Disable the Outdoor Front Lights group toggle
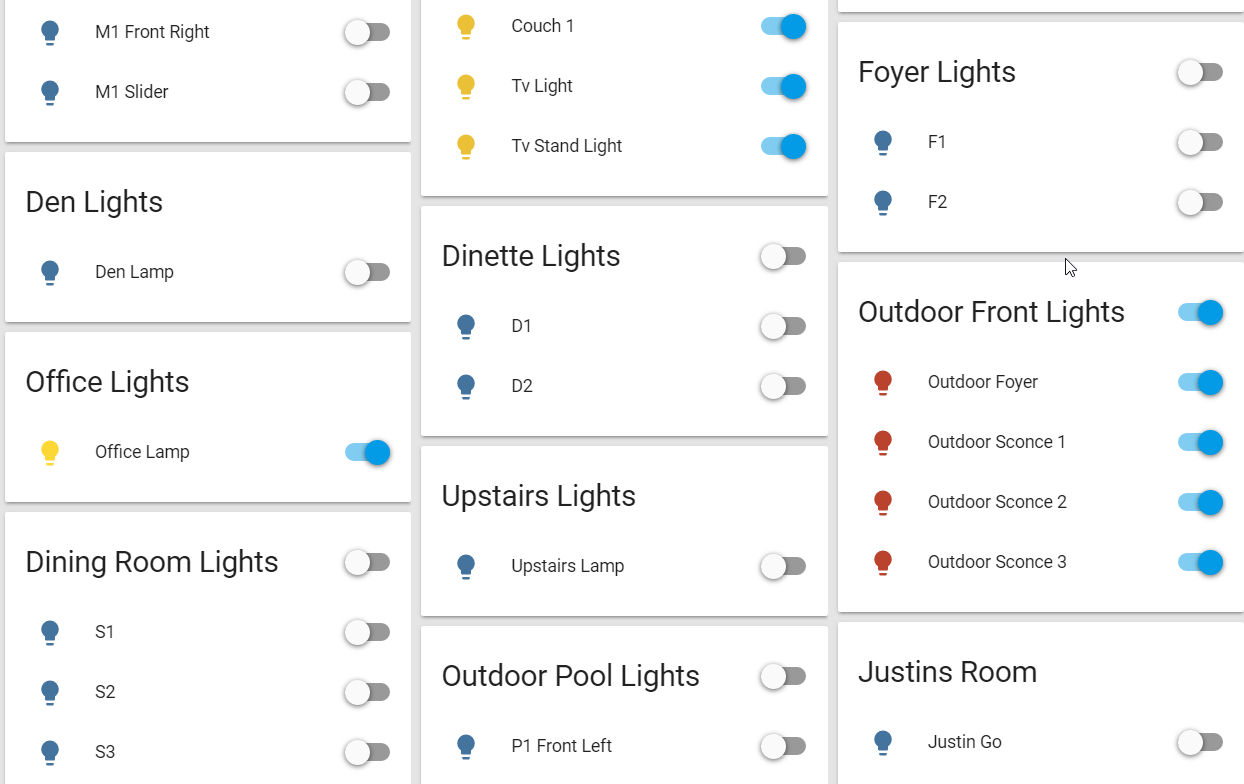The width and height of the screenshot is (1244, 784). point(1200,312)
